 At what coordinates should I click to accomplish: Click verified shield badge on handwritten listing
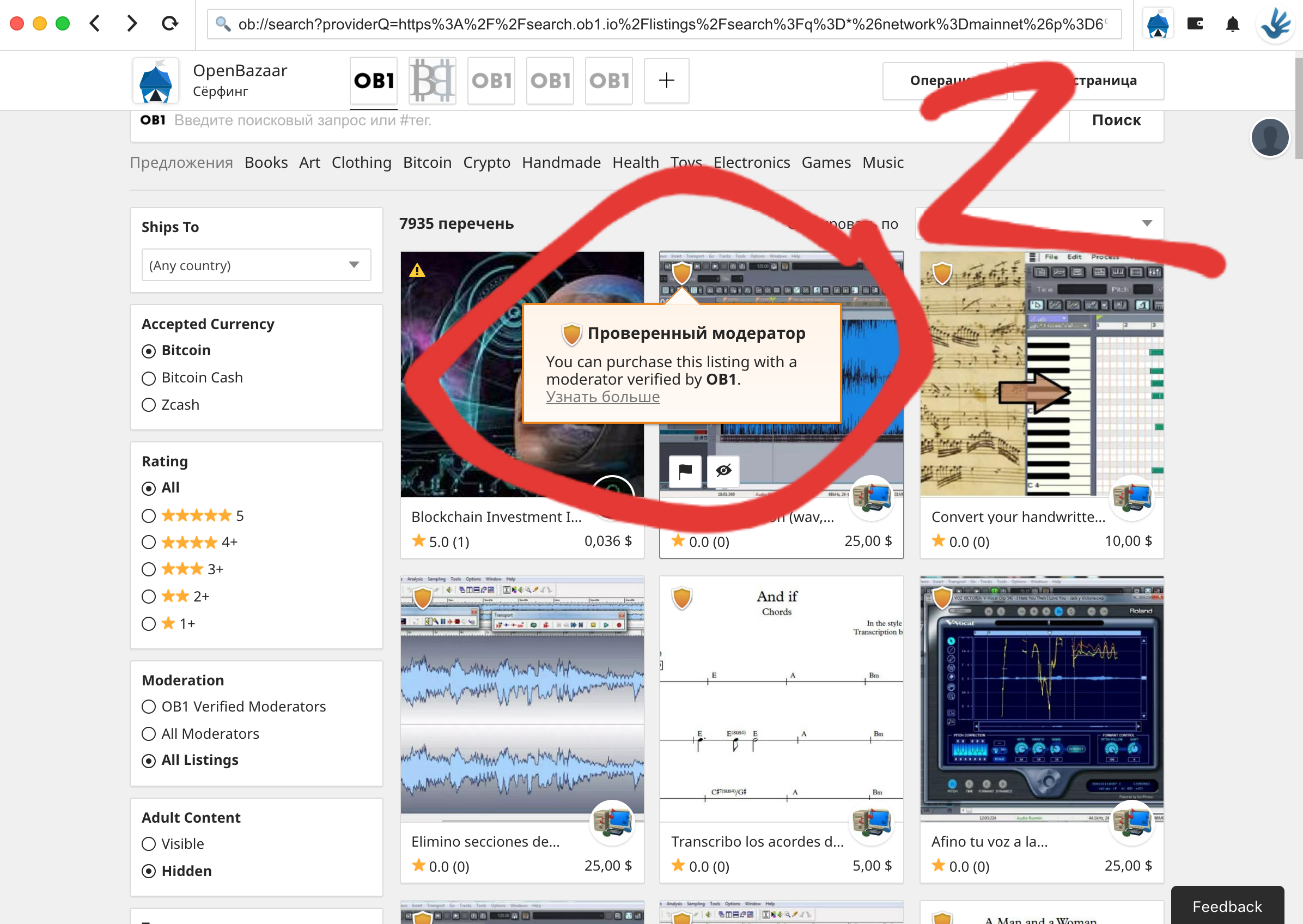coord(942,273)
